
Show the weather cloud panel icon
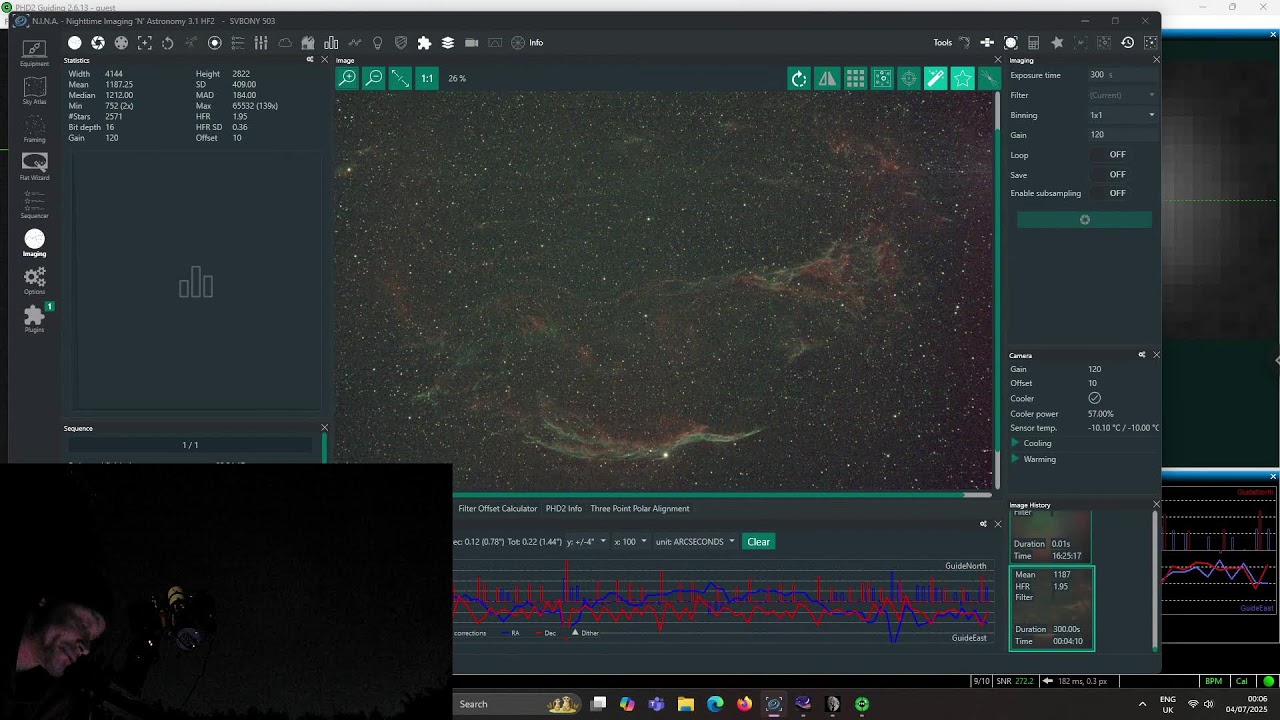(285, 43)
